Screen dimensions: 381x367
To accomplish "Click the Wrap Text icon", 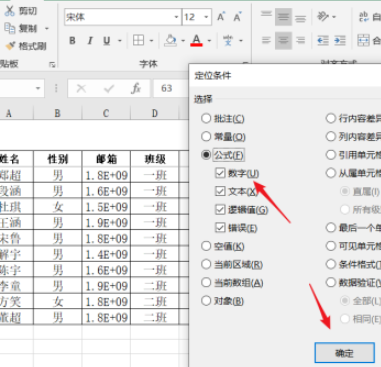I will pos(364,17).
